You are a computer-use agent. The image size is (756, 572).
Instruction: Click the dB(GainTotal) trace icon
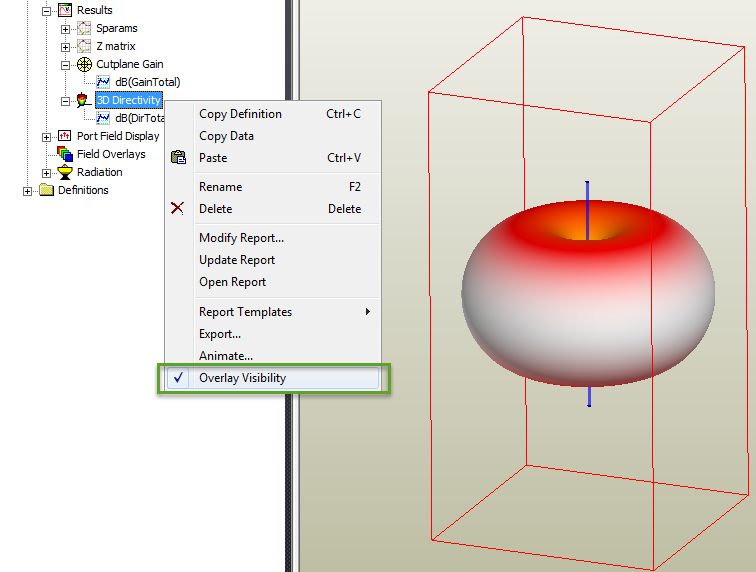click(x=103, y=82)
